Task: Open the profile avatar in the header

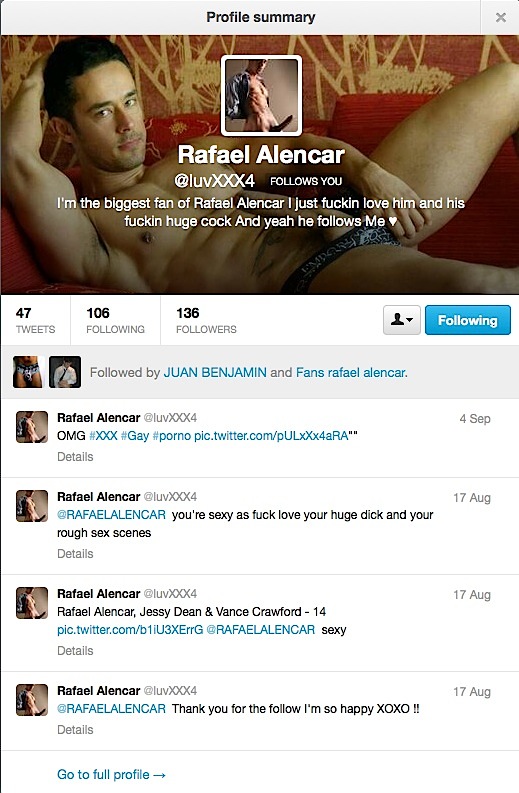Action: [x=262, y=96]
